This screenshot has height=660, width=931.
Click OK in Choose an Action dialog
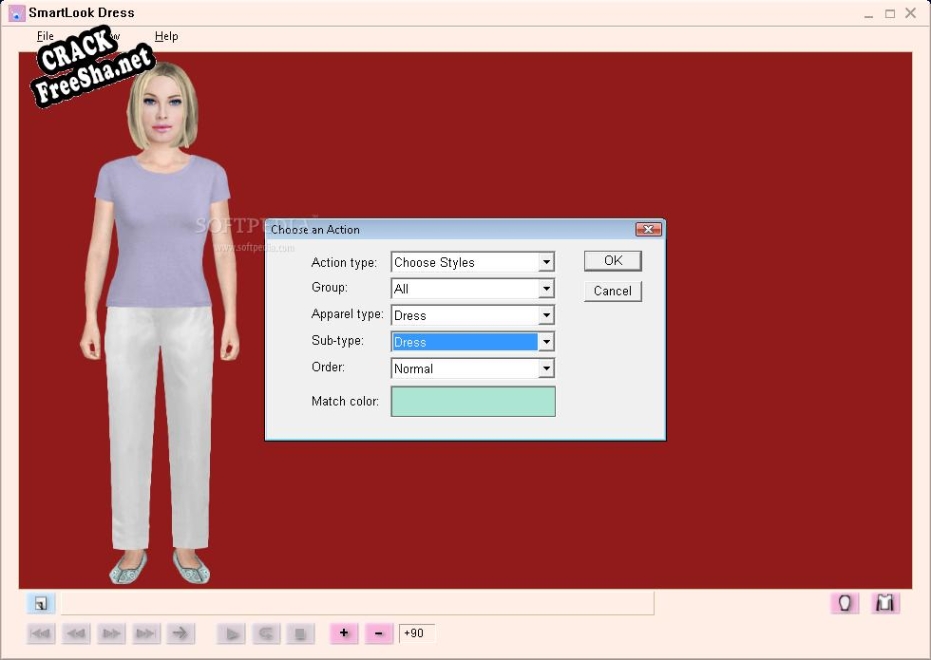[x=613, y=261]
